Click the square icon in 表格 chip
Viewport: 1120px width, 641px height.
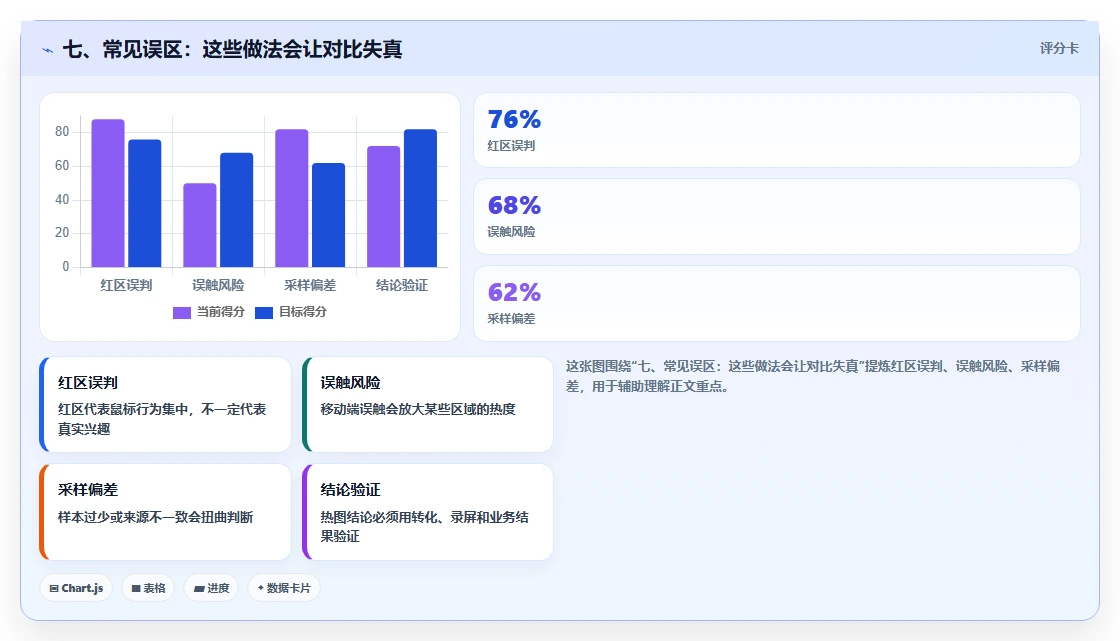[136, 589]
